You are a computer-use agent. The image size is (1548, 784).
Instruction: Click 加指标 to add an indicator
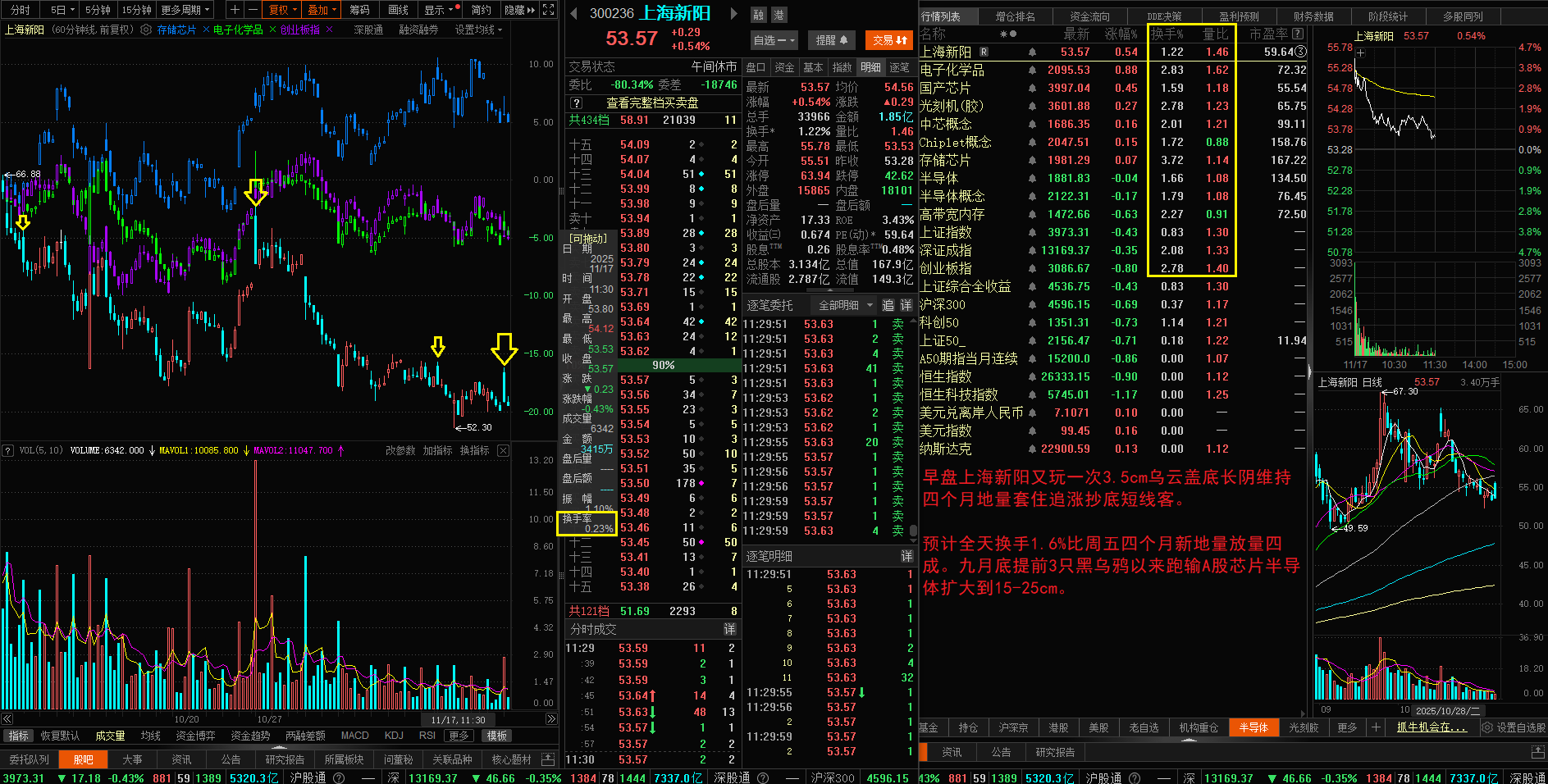437,450
